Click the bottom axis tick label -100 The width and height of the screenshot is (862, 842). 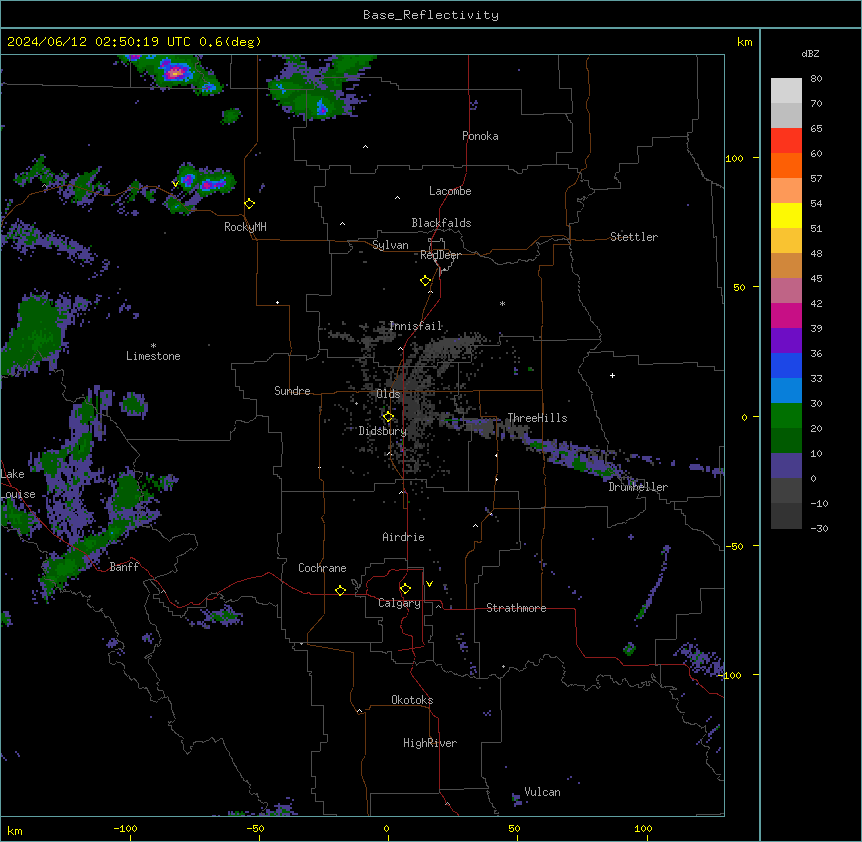(126, 828)
